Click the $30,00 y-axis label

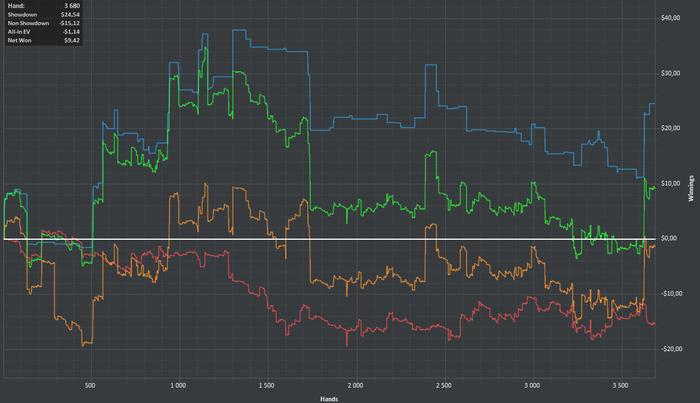670,73
